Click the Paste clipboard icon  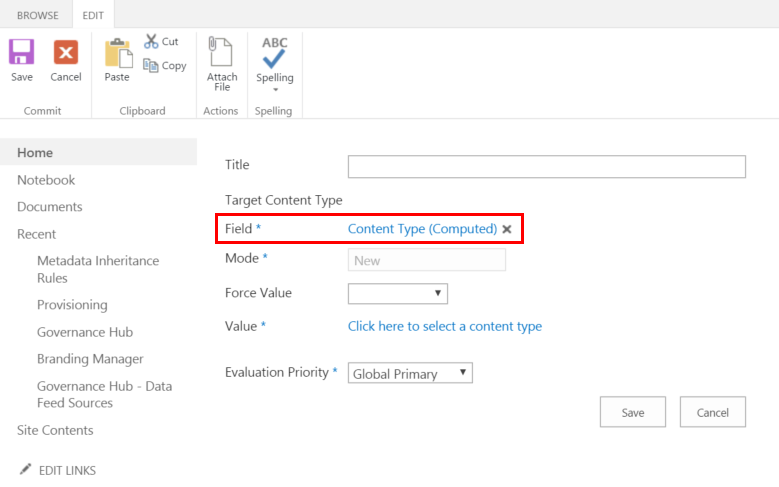[x=117, y=53]
